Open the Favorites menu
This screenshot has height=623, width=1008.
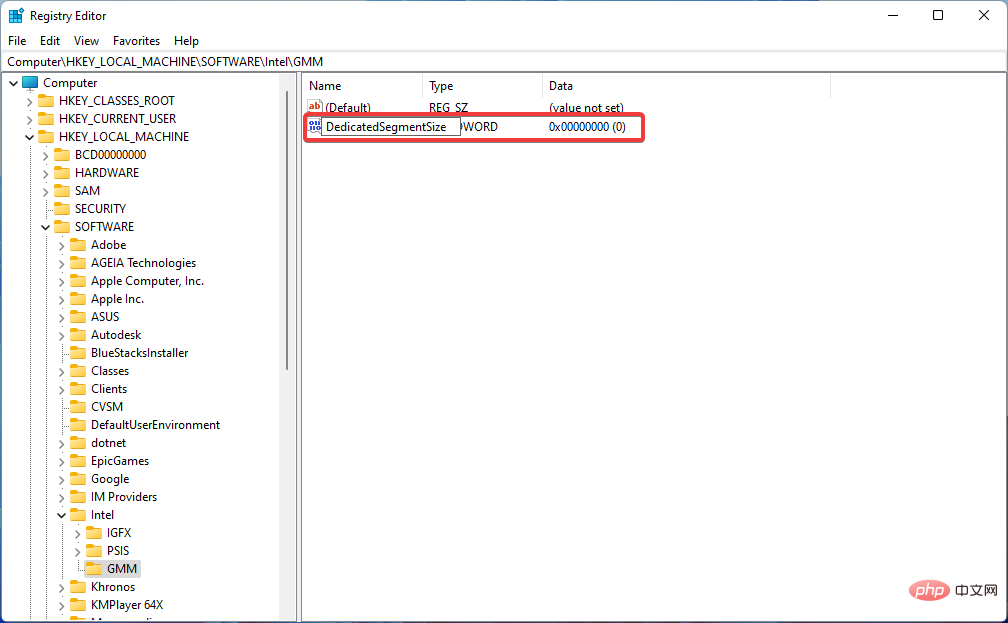(x=136, y=41)
